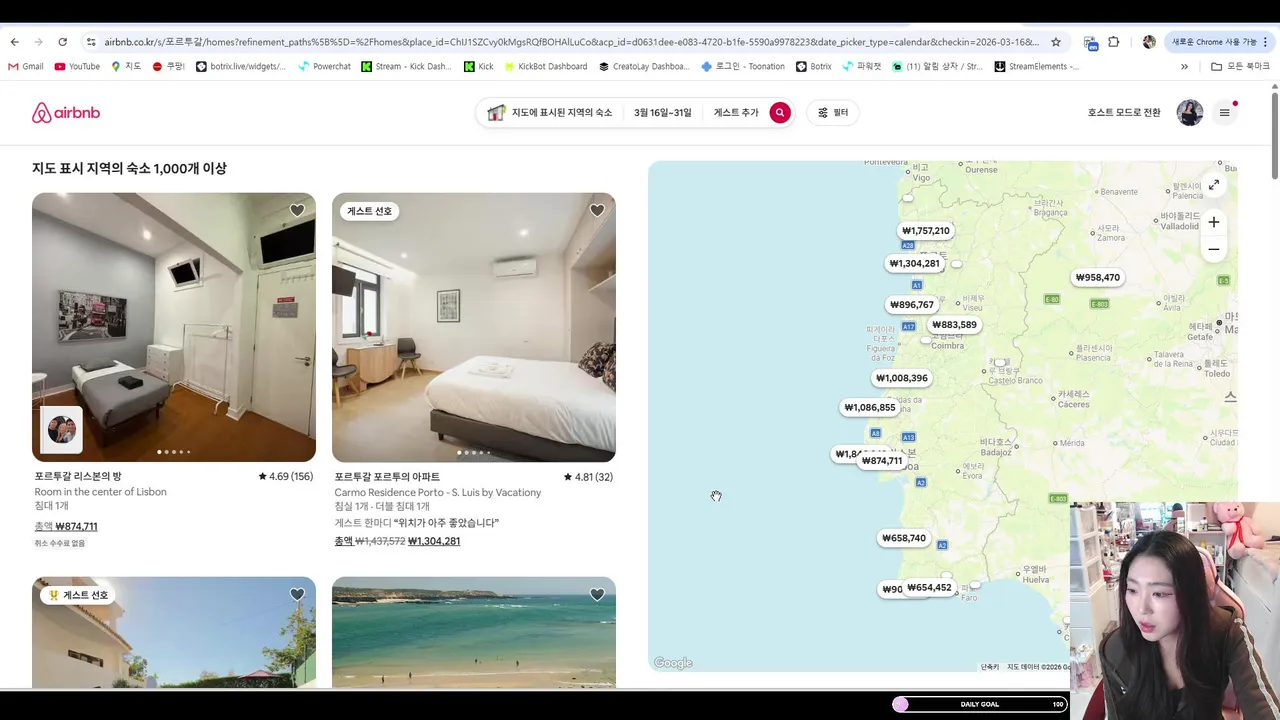The height and width of the screenshot is (720, 1280).
Task: Open the 지도 maps bookmark
Action: coord(126,67)
